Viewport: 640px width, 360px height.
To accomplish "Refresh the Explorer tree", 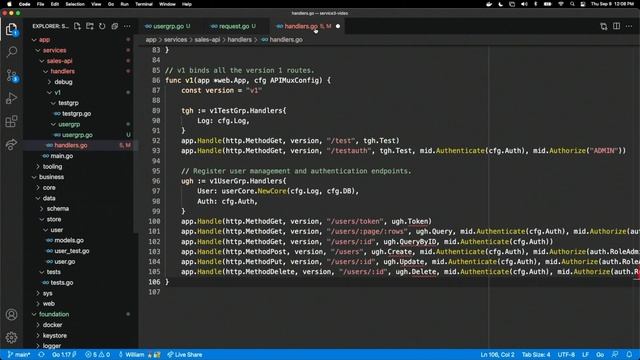I will point(102,26).
